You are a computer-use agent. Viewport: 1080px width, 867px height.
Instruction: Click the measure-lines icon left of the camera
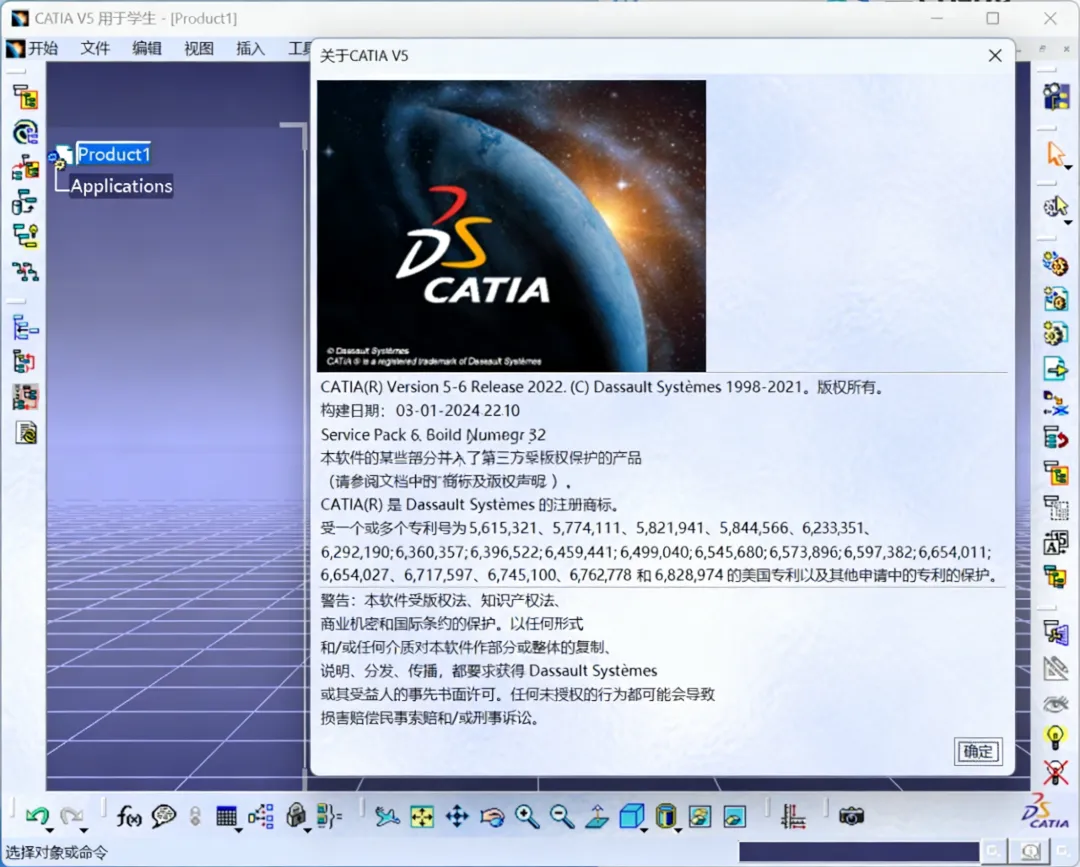pos(793,817)
